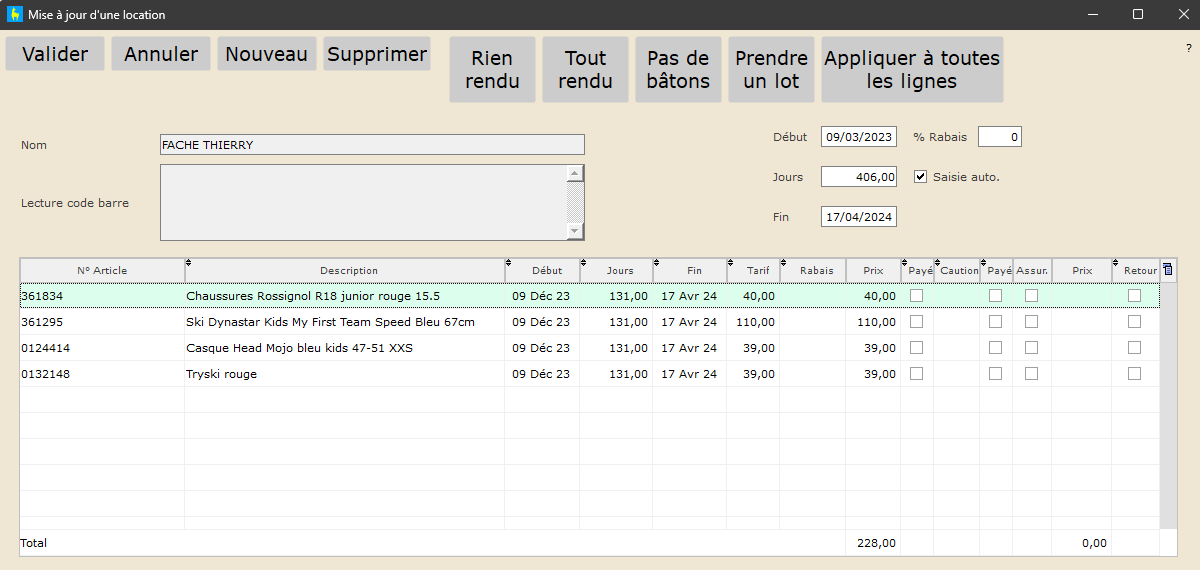1200x570 pixels.
Task: Select Pas de bâtons
Action: (x=678, y=70)
